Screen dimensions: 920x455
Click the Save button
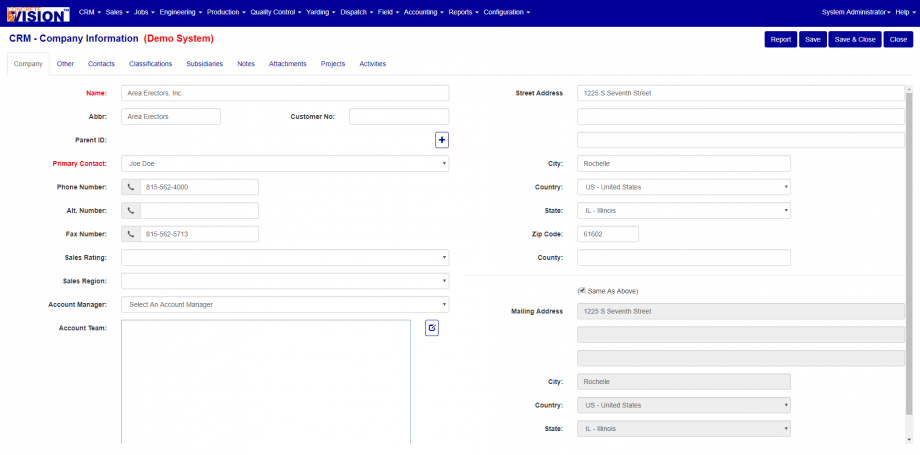coord(813,39)
